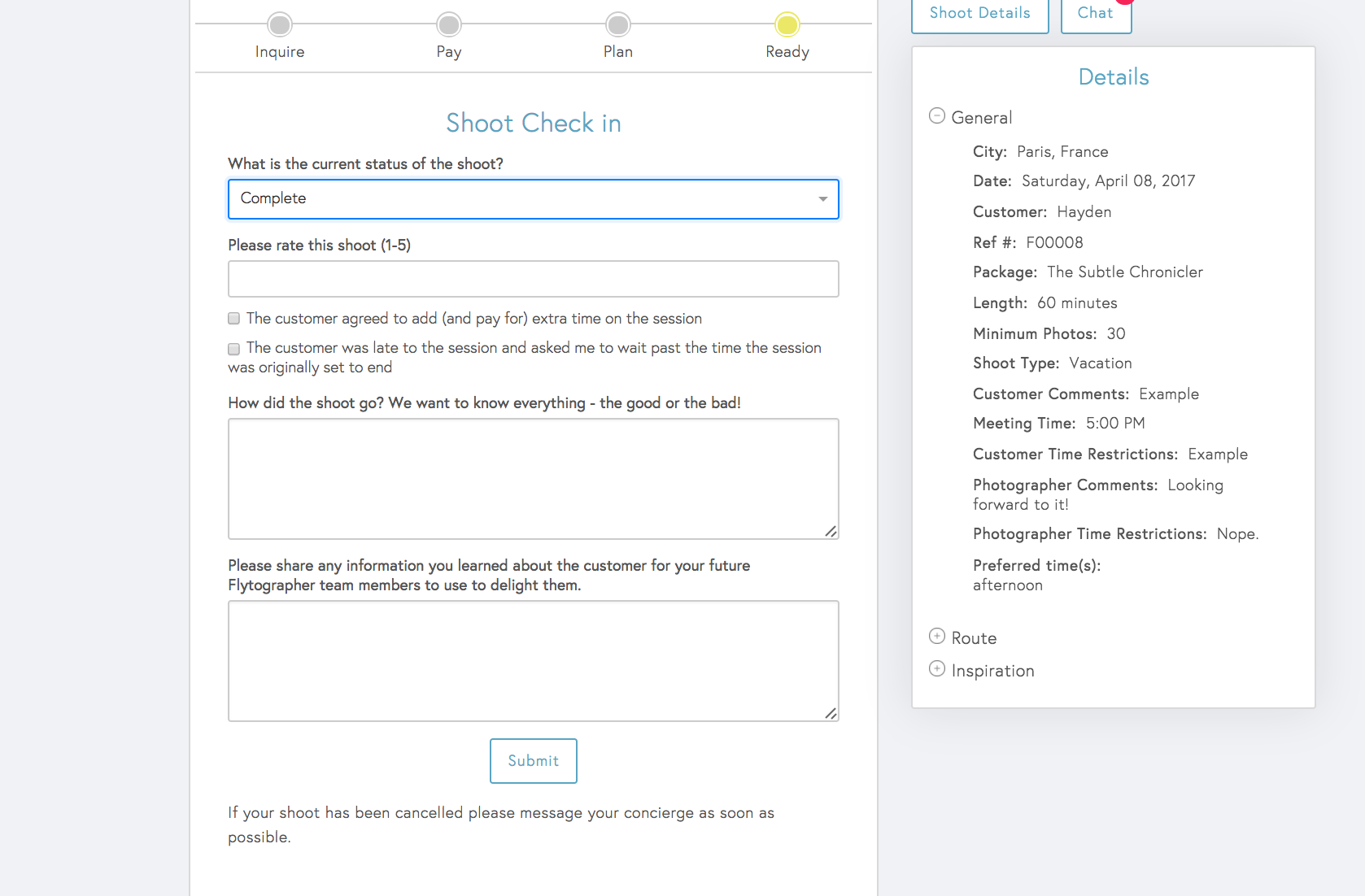Select the Plan step label

click(x=618, y=52)
